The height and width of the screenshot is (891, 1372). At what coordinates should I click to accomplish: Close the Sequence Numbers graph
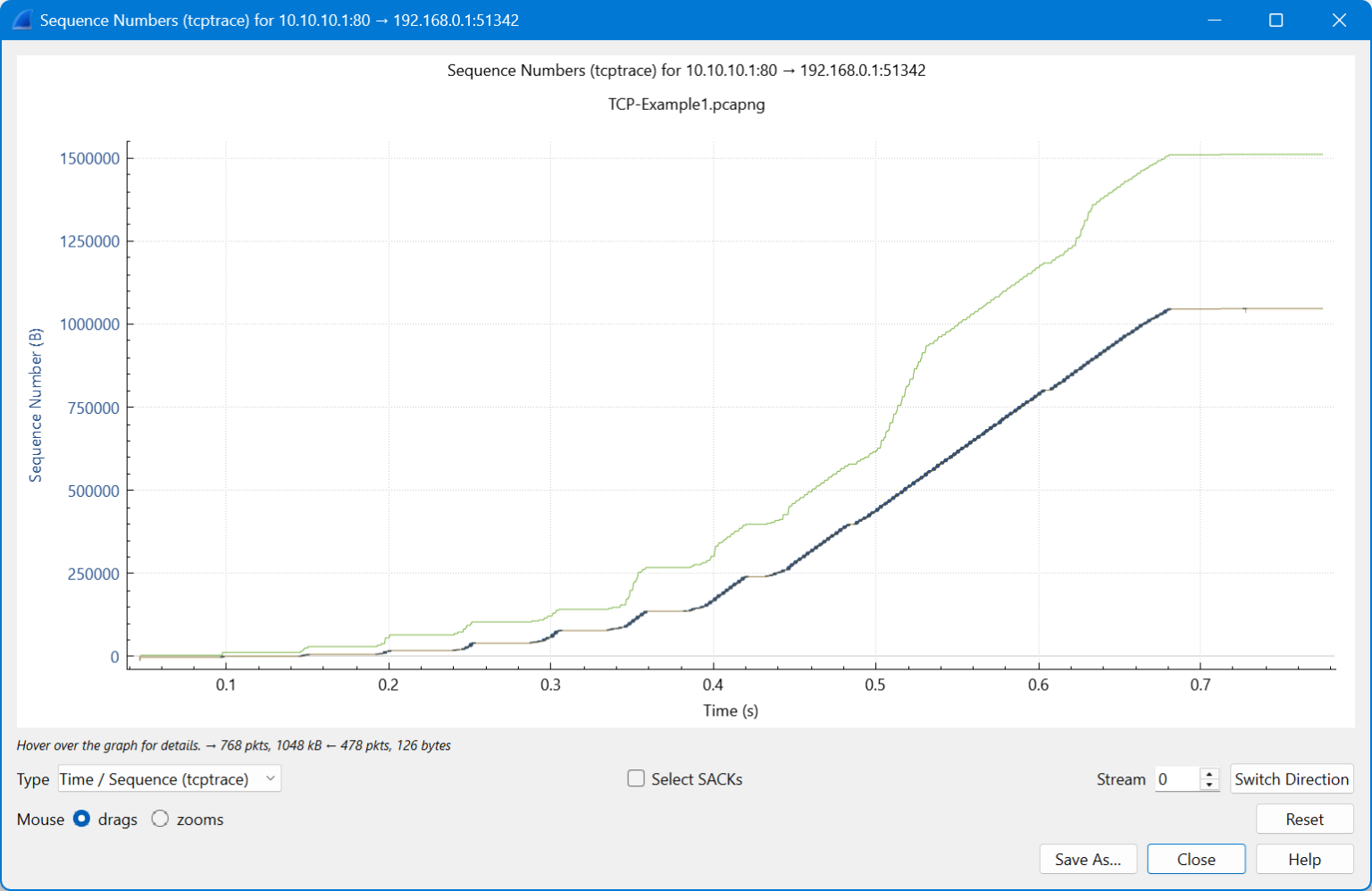click(1196, 859)
